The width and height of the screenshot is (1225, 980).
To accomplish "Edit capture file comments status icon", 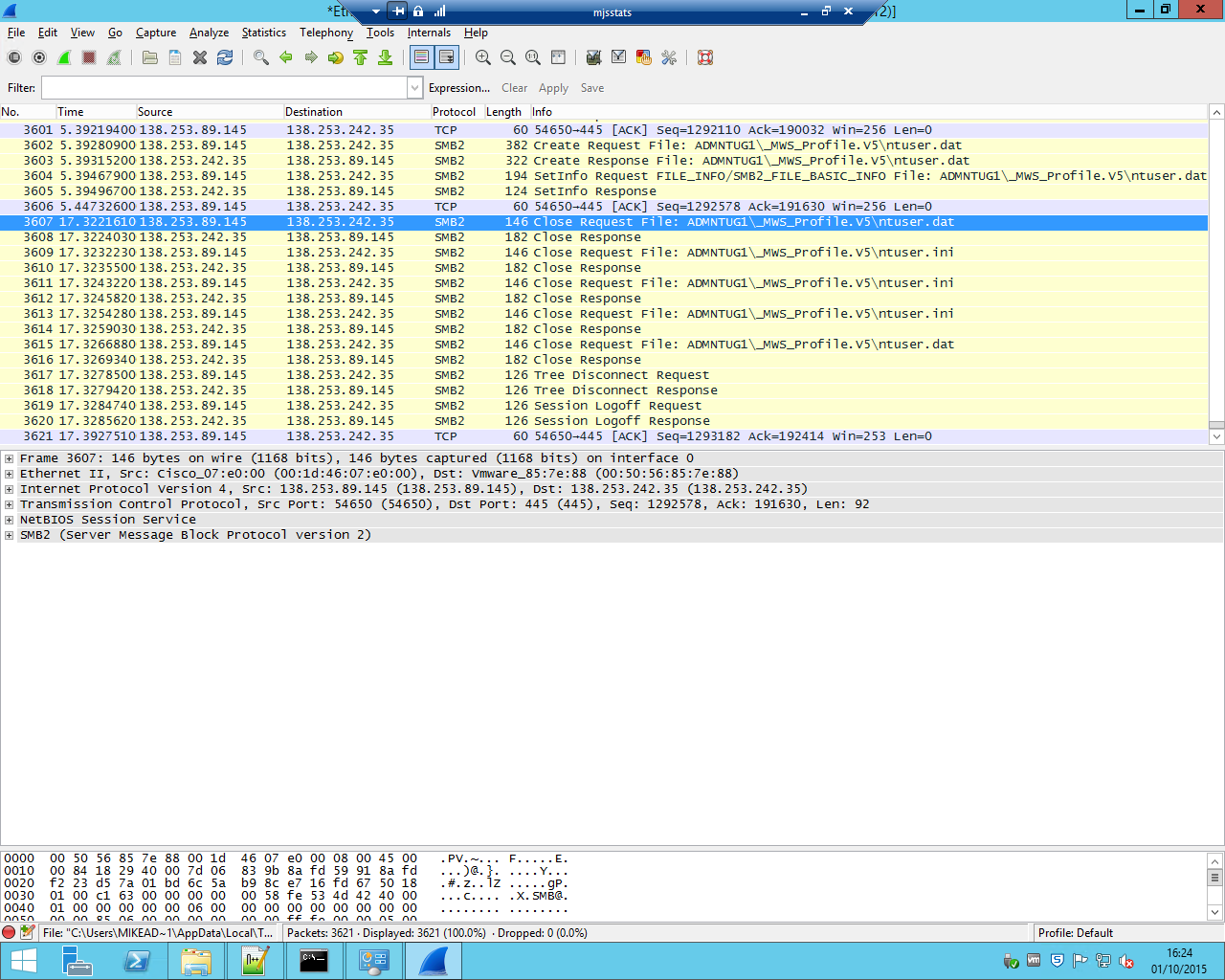I will 28,932.
